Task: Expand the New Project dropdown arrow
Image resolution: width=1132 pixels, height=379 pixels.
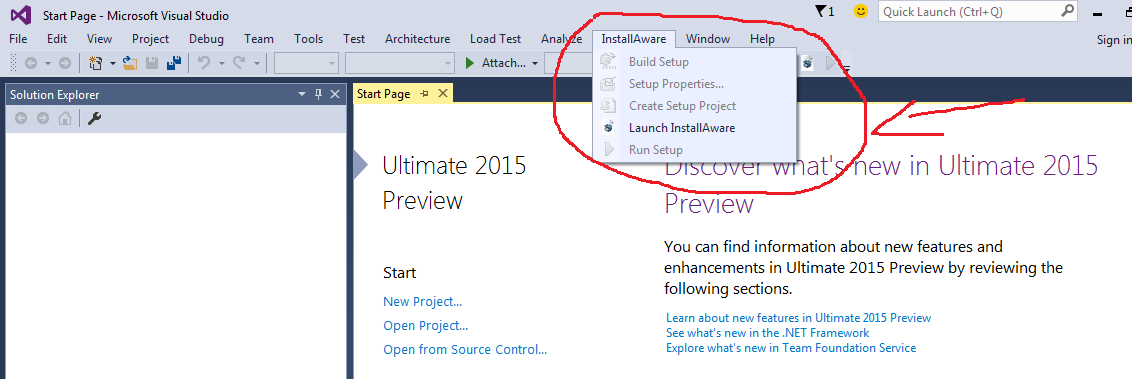Action: click(x=113, y=64)
